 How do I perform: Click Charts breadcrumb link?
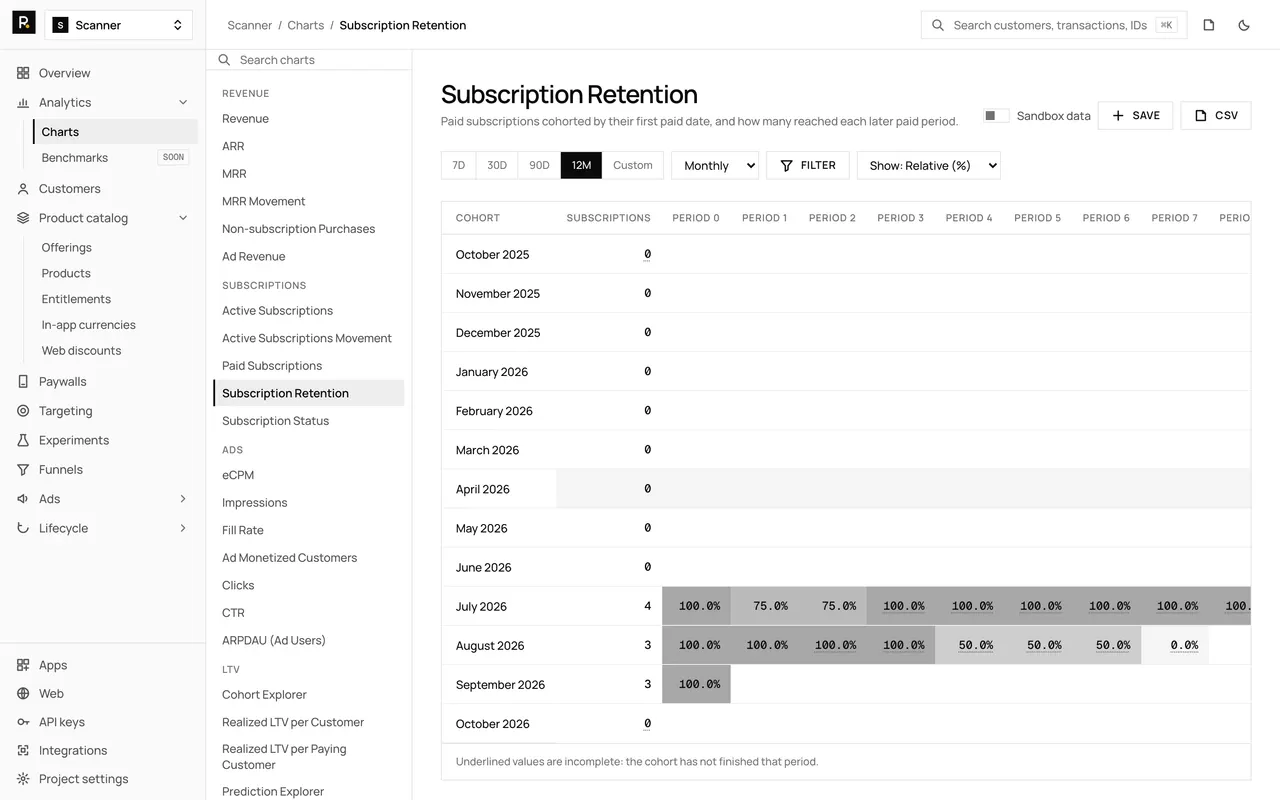[x=306, y=25]
